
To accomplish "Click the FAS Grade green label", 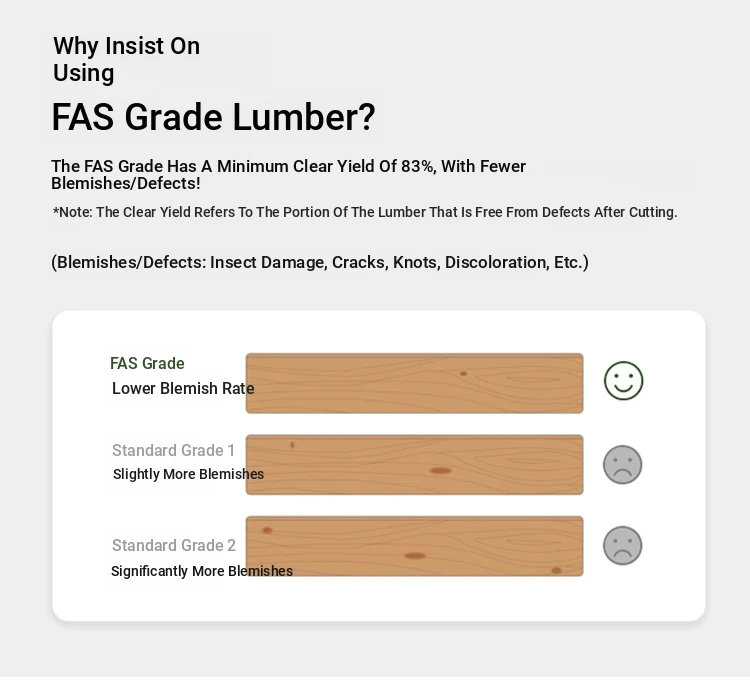I will [x=147, y=364].
